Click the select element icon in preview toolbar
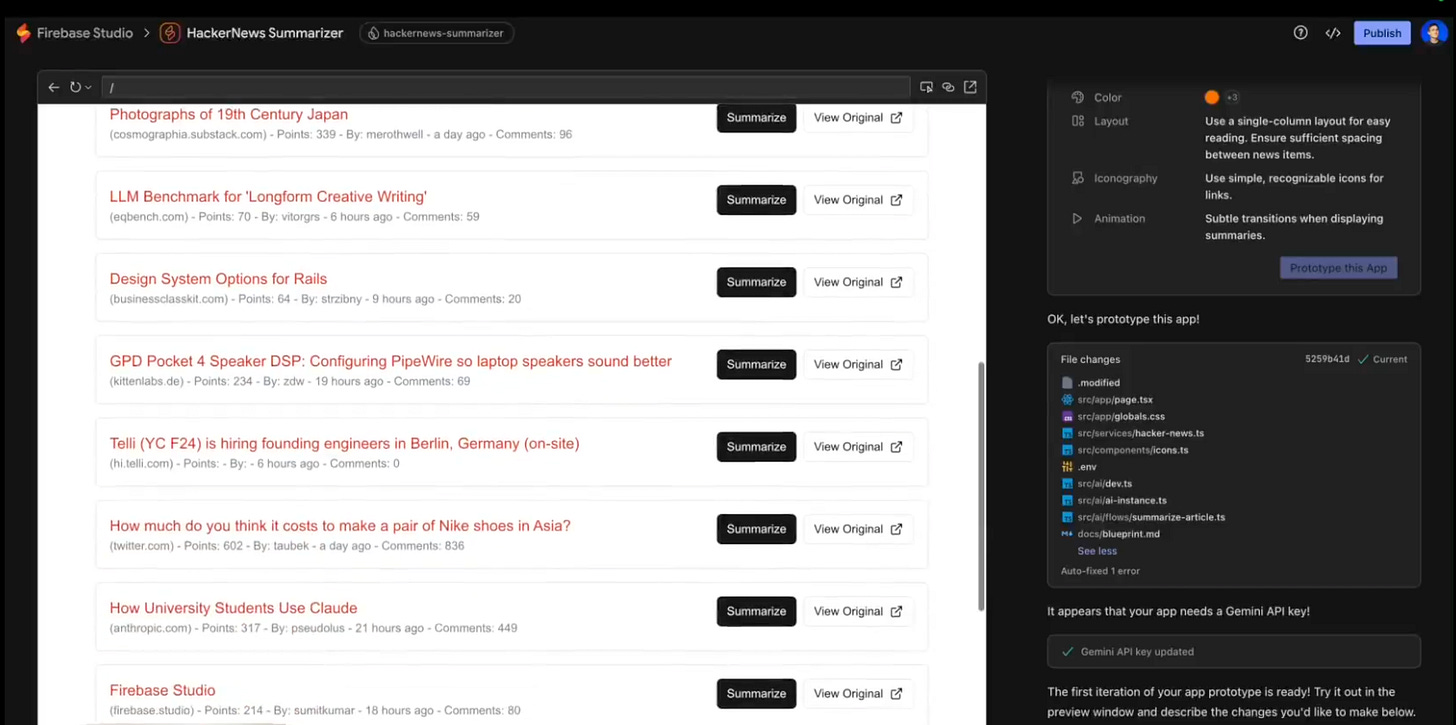 tap(926, 87)
